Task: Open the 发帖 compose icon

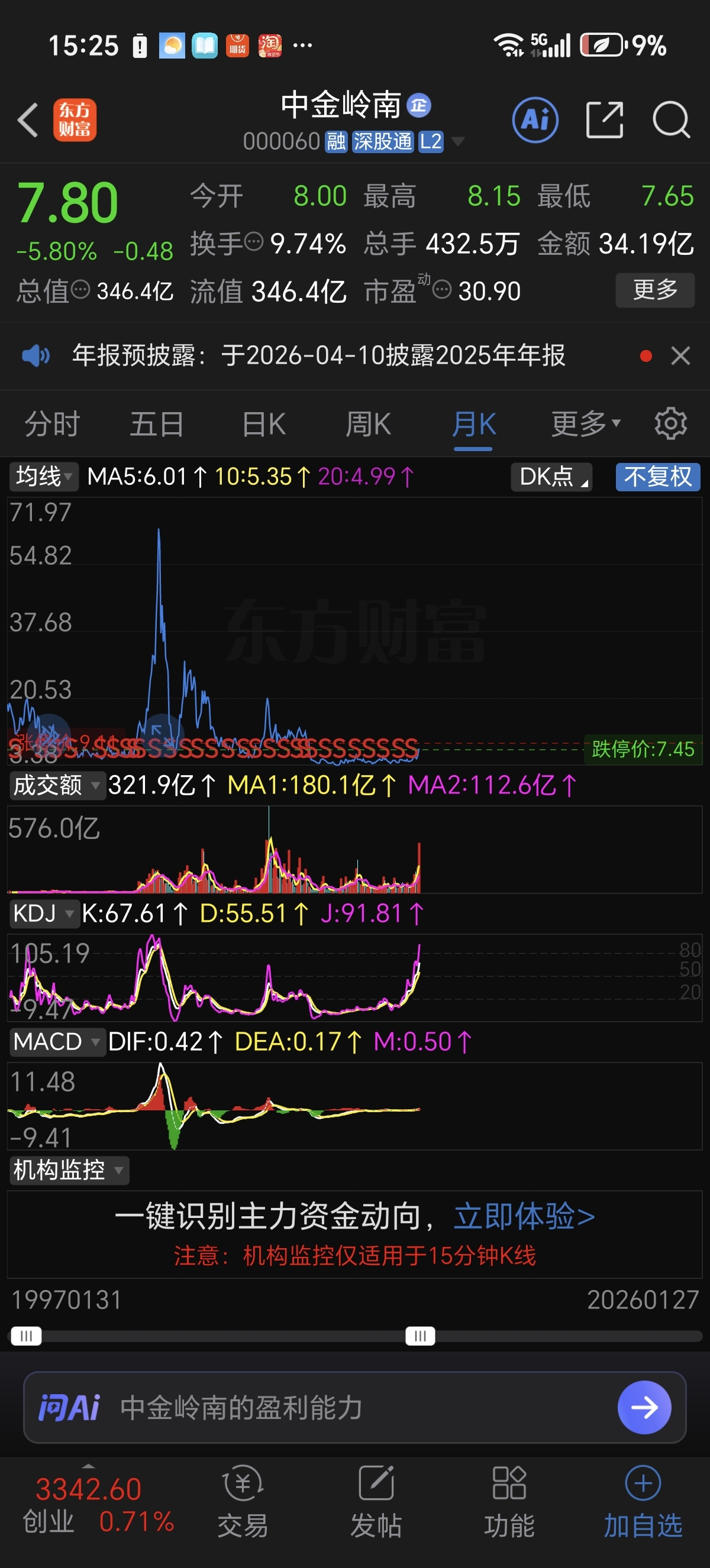Action: click(x=376, y=1483)
